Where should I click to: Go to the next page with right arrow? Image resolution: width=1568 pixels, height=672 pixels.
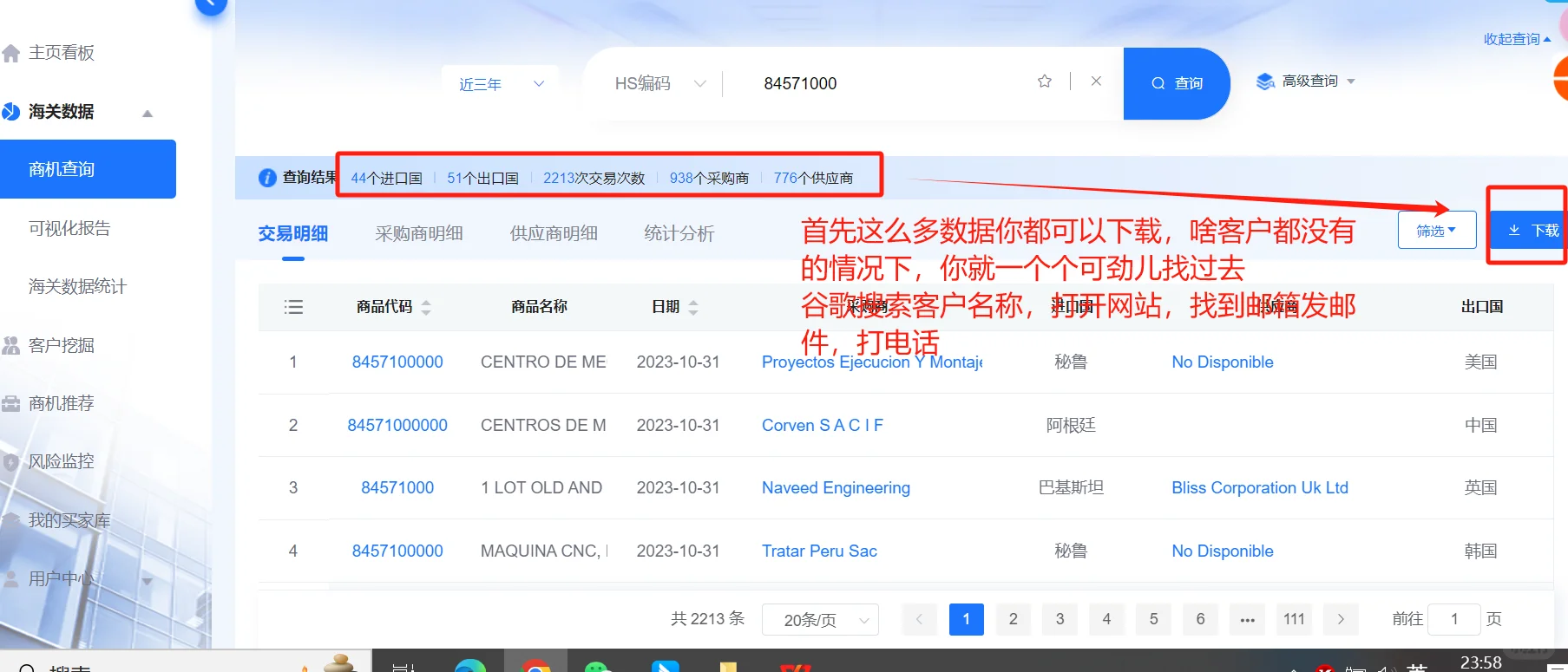1341,619
